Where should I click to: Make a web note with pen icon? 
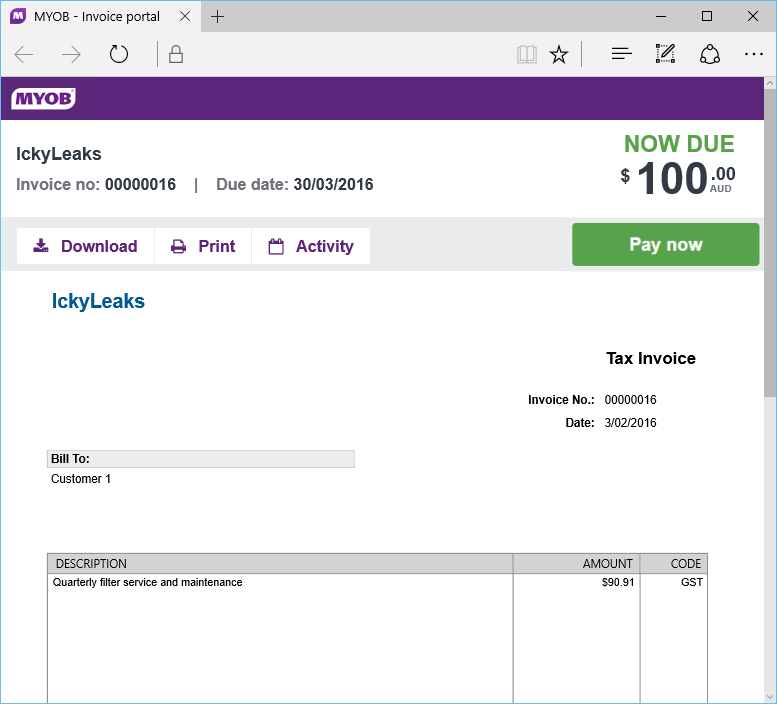(665, 54)
